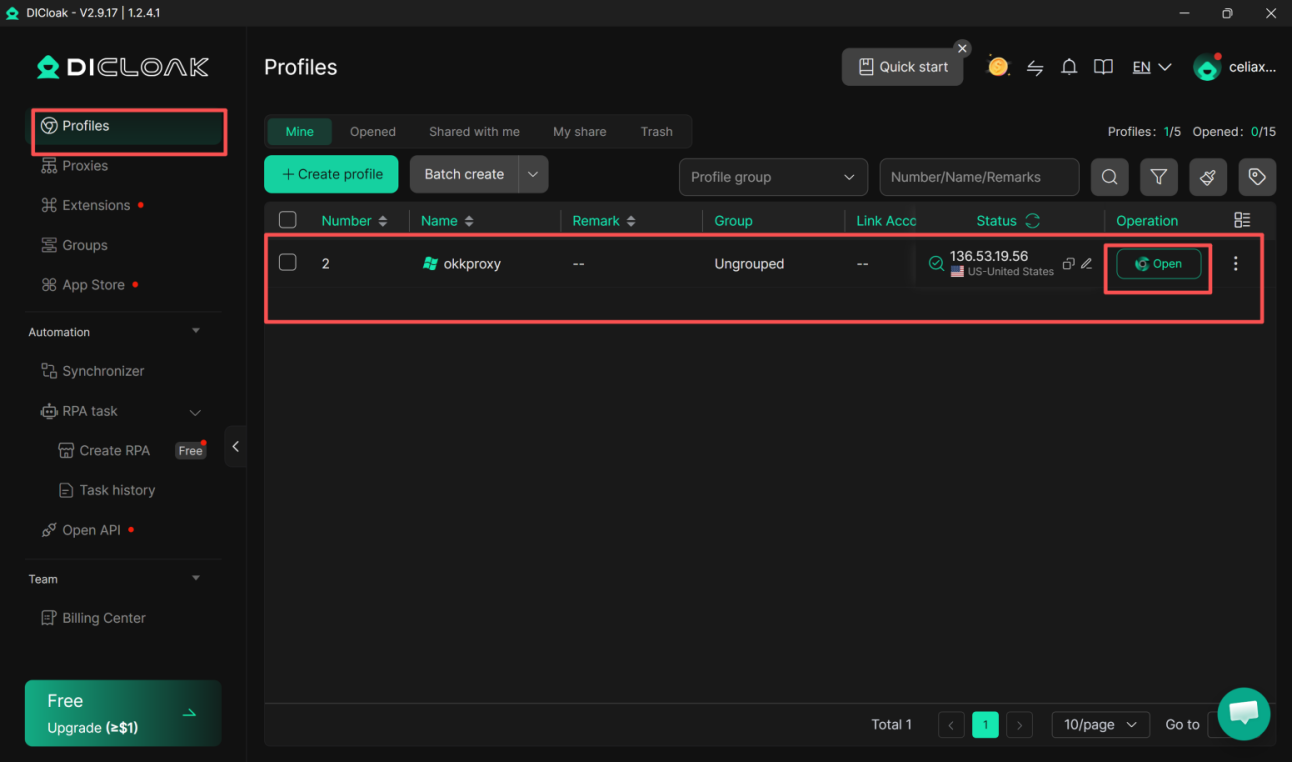Switch to Shared with me tab

pos(474,131)
